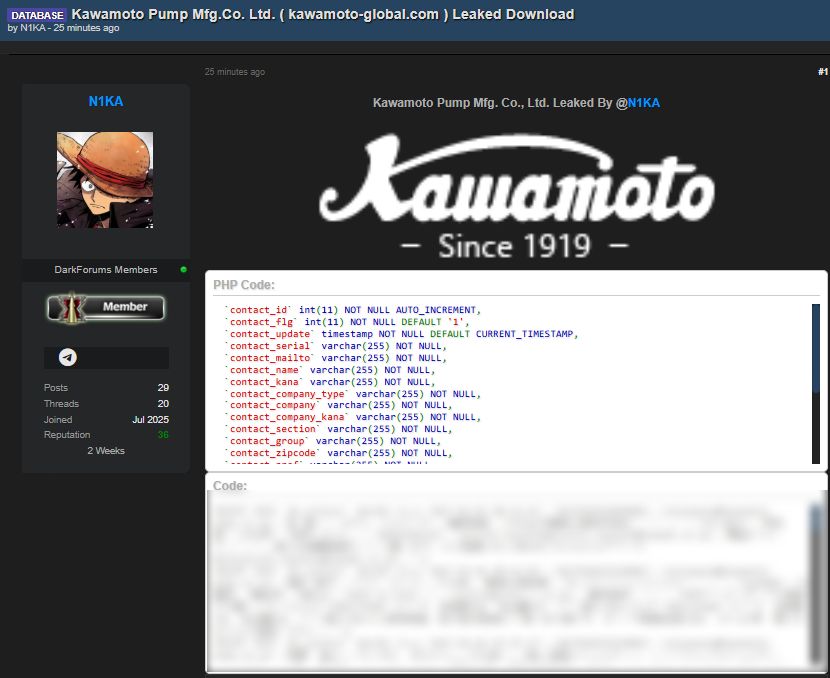
Task: Click the 'Code:' header of blurred box
Action: click(230, 485)
